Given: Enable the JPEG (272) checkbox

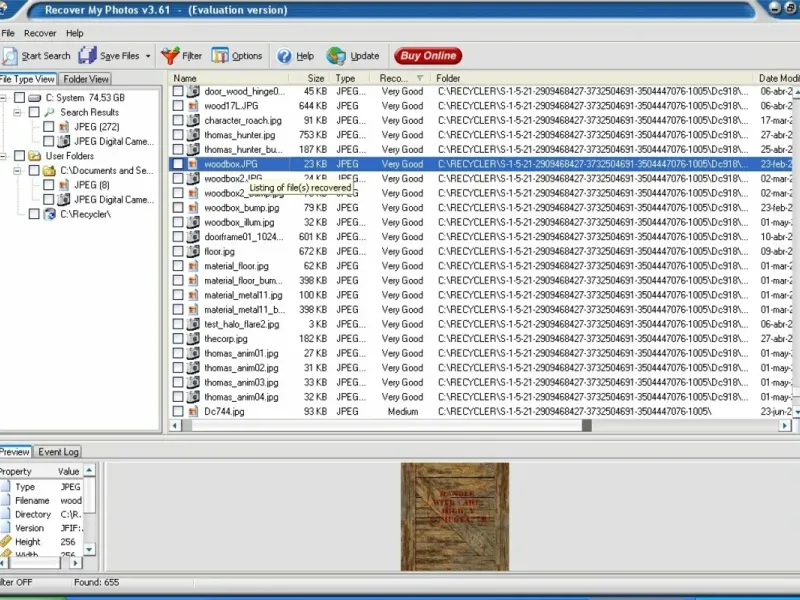Looking at the screenshot, I should point(48,127).
